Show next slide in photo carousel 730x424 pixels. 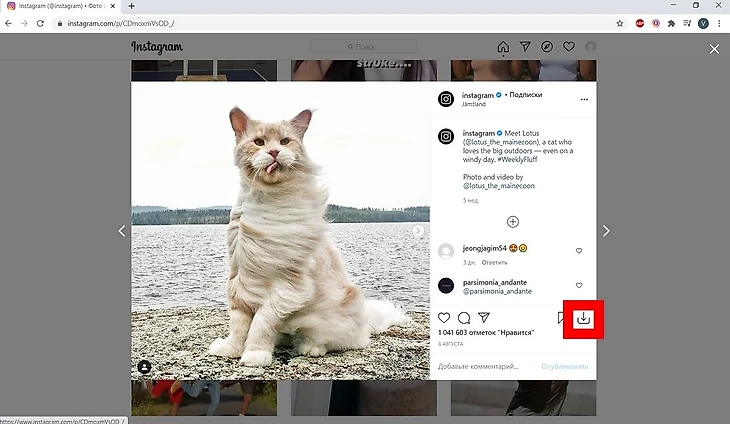coord(418,230)
